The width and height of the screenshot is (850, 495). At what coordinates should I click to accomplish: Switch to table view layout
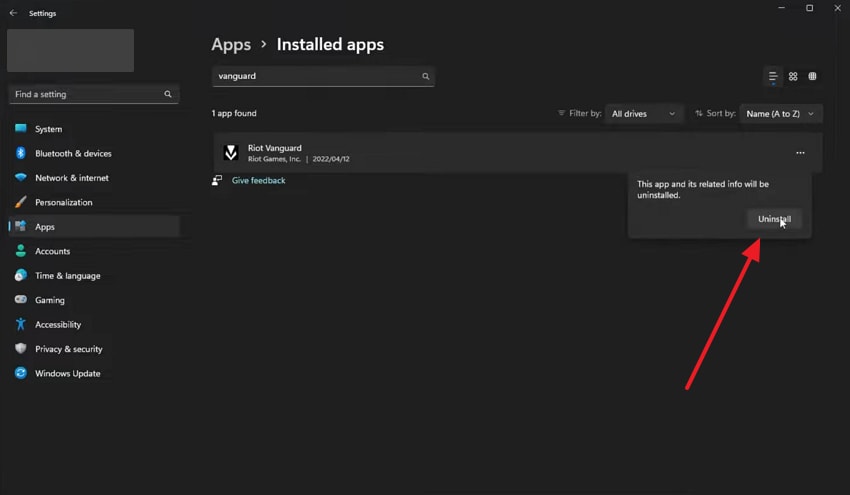[x=812, y=76]
